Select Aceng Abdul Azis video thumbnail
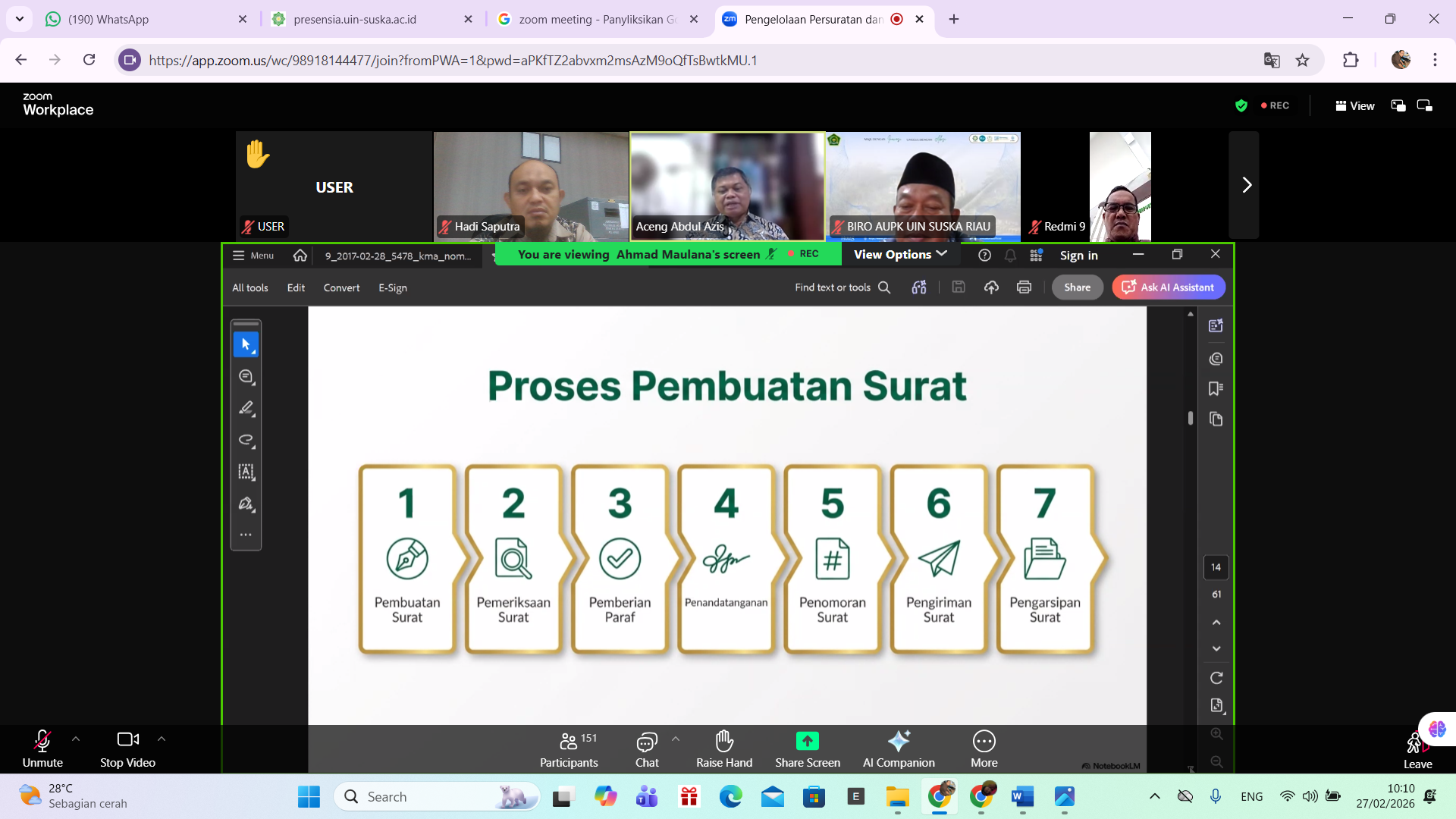Image resolution: width=1456 pixels, height=819 pixels. point(727,186)
